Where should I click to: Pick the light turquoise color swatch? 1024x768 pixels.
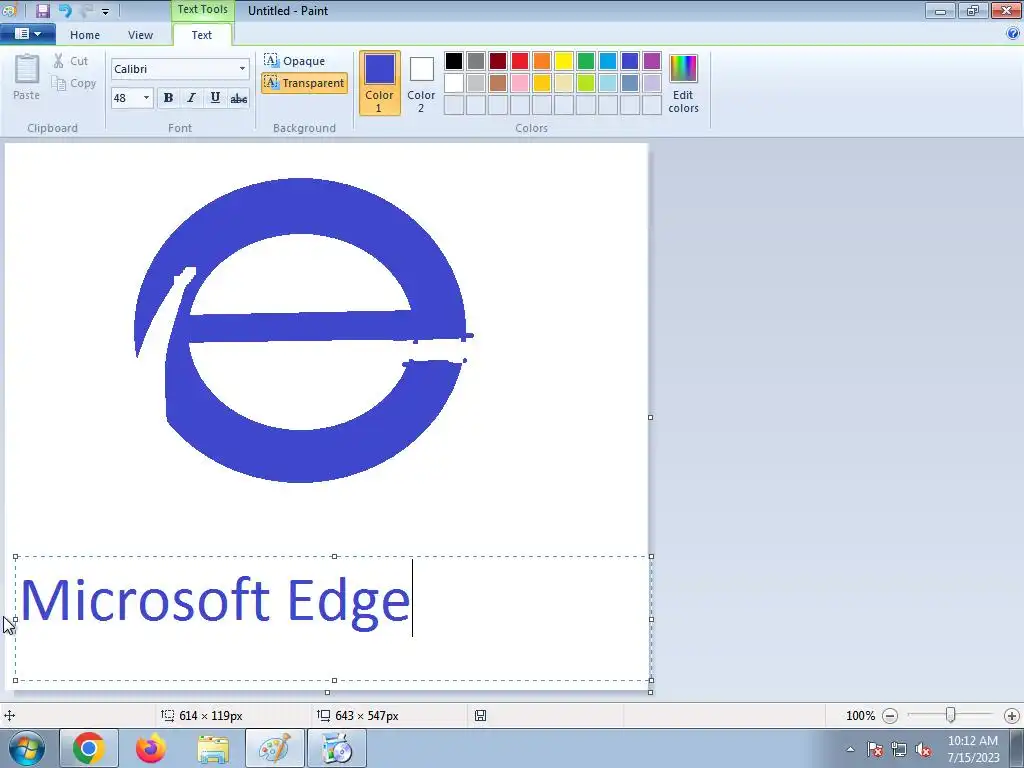coord(608,83)
